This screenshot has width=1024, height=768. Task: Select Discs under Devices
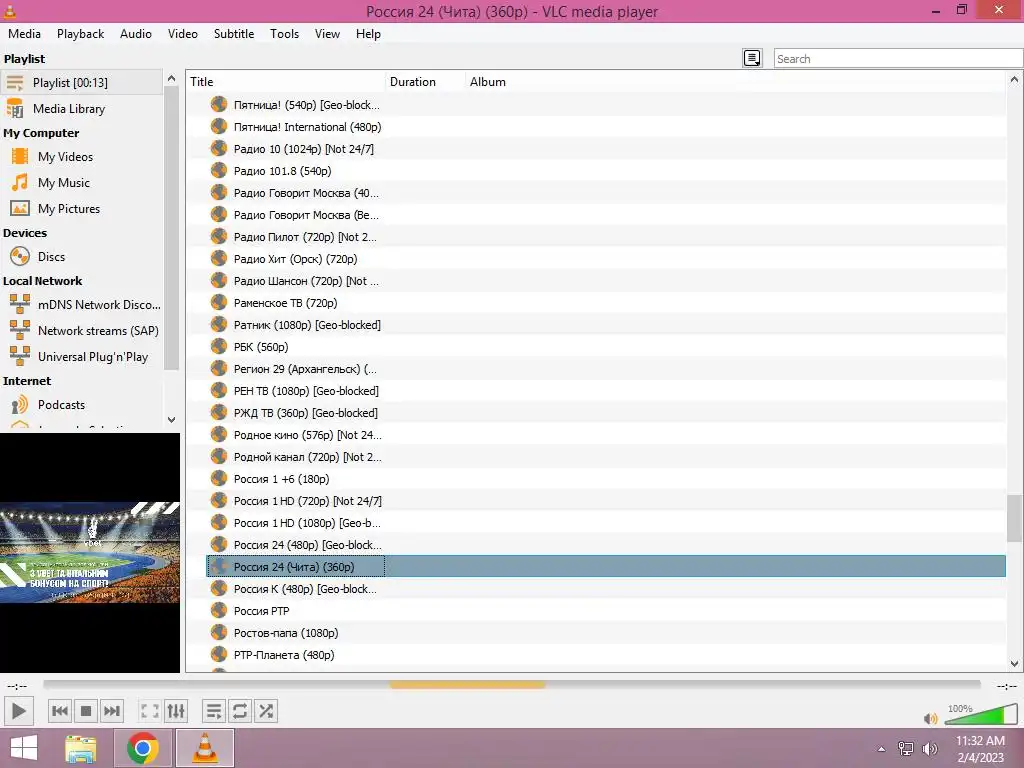(x=81, y=257)
